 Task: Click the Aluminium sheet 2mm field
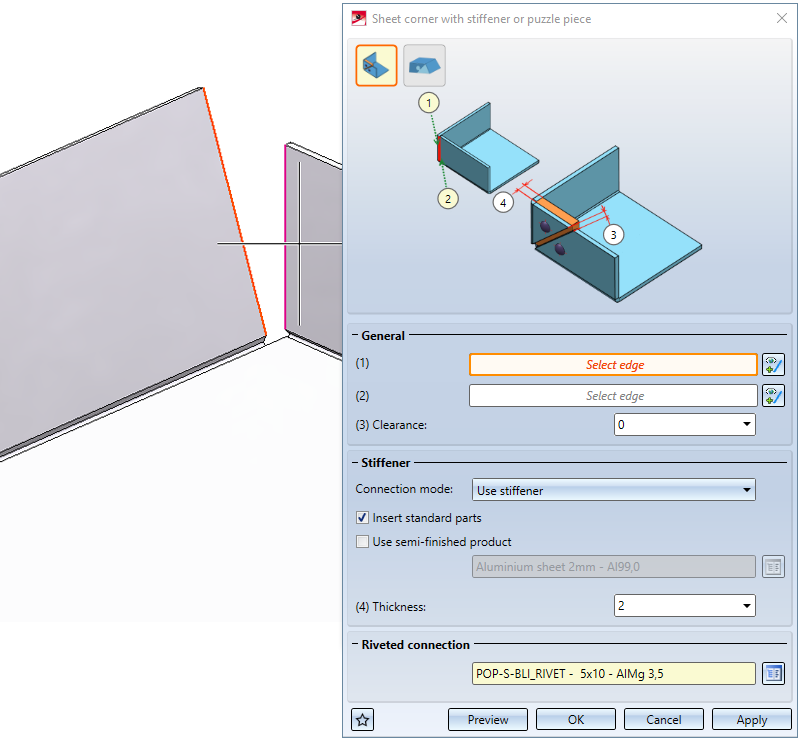613,566
